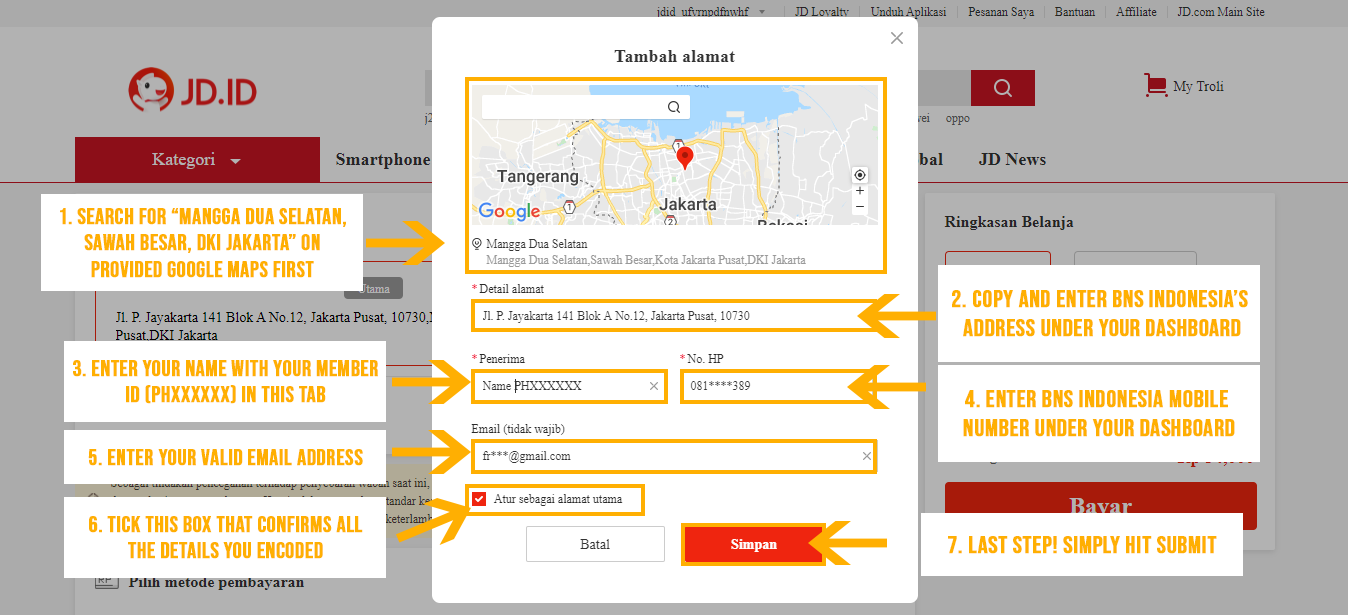The height and width of the screenshot is (615, 1348).
Task: Open the Bantuan help link
Action: pos(1075,12)
